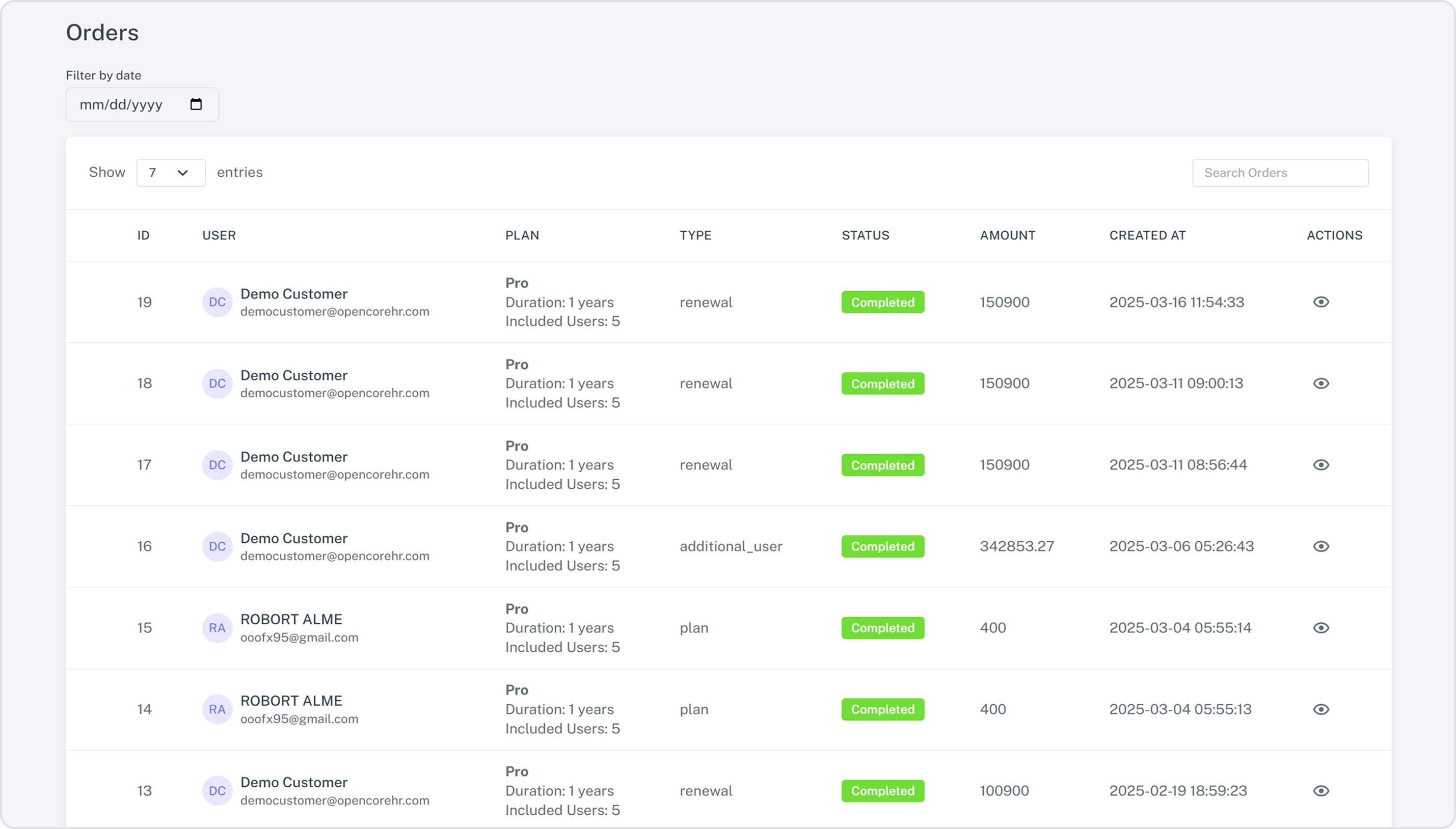Click Completed badge for order 17

882,464
